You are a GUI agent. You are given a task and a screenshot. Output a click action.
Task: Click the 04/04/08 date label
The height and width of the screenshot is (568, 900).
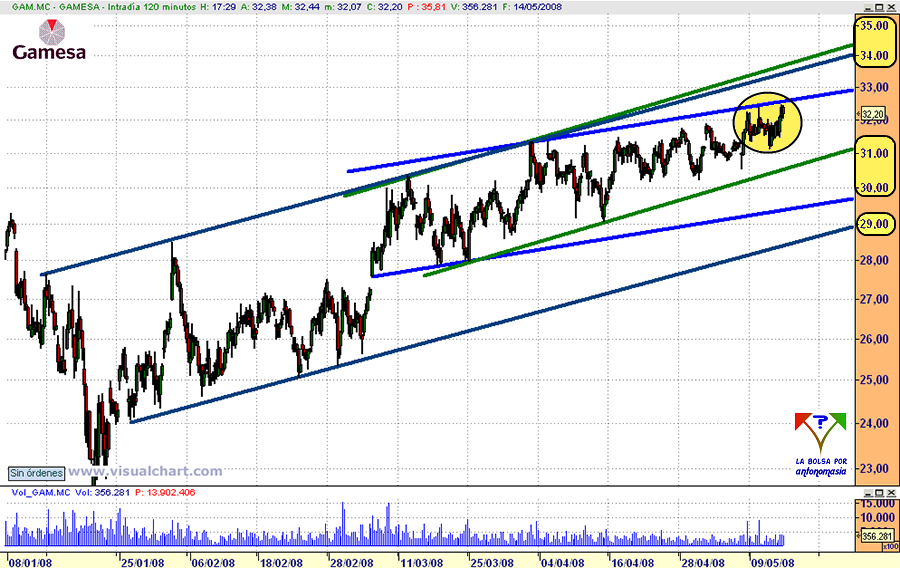pyautogui.click(x=562, y=563)
